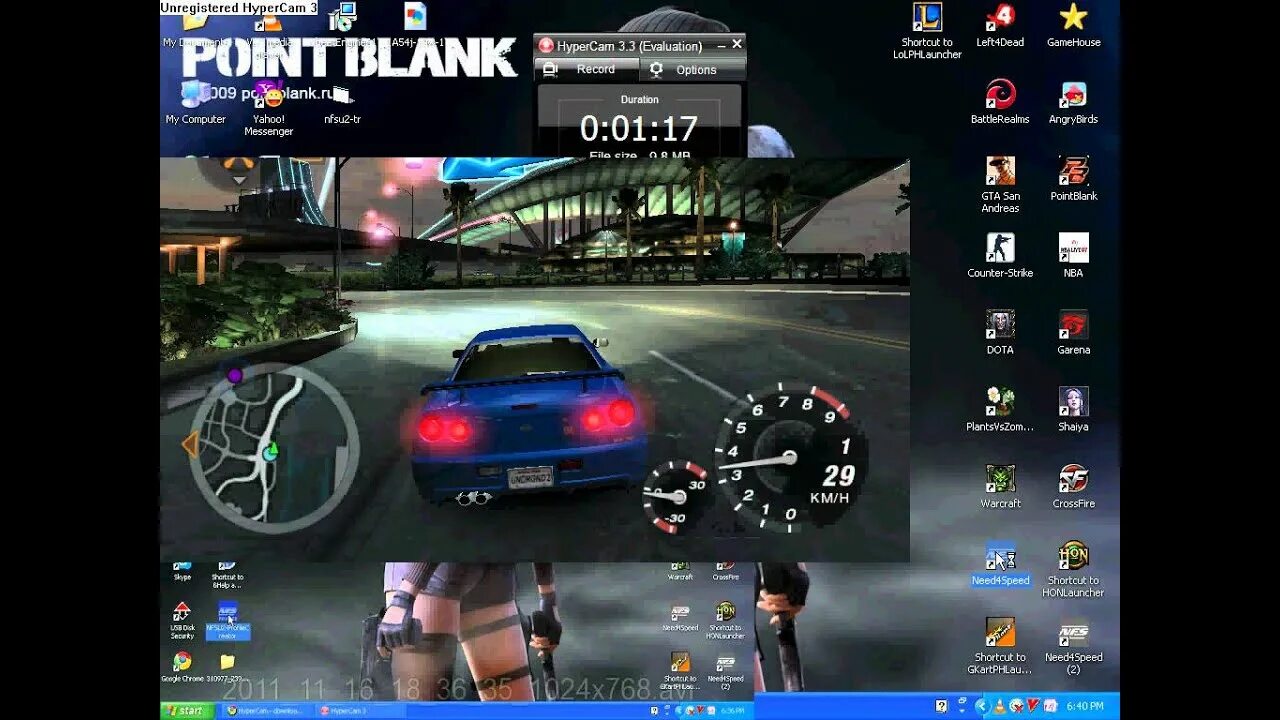Click the red V antivirus tray icon
Viewport: 1280px width, 720px height.
[1032, 706]
